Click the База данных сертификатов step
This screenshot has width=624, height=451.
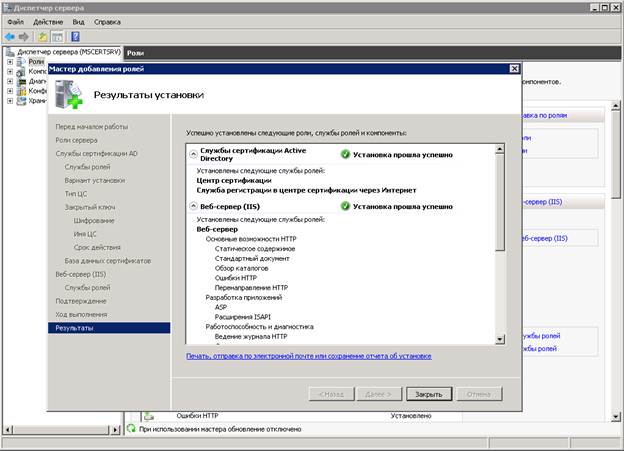[x=108, y=261]
